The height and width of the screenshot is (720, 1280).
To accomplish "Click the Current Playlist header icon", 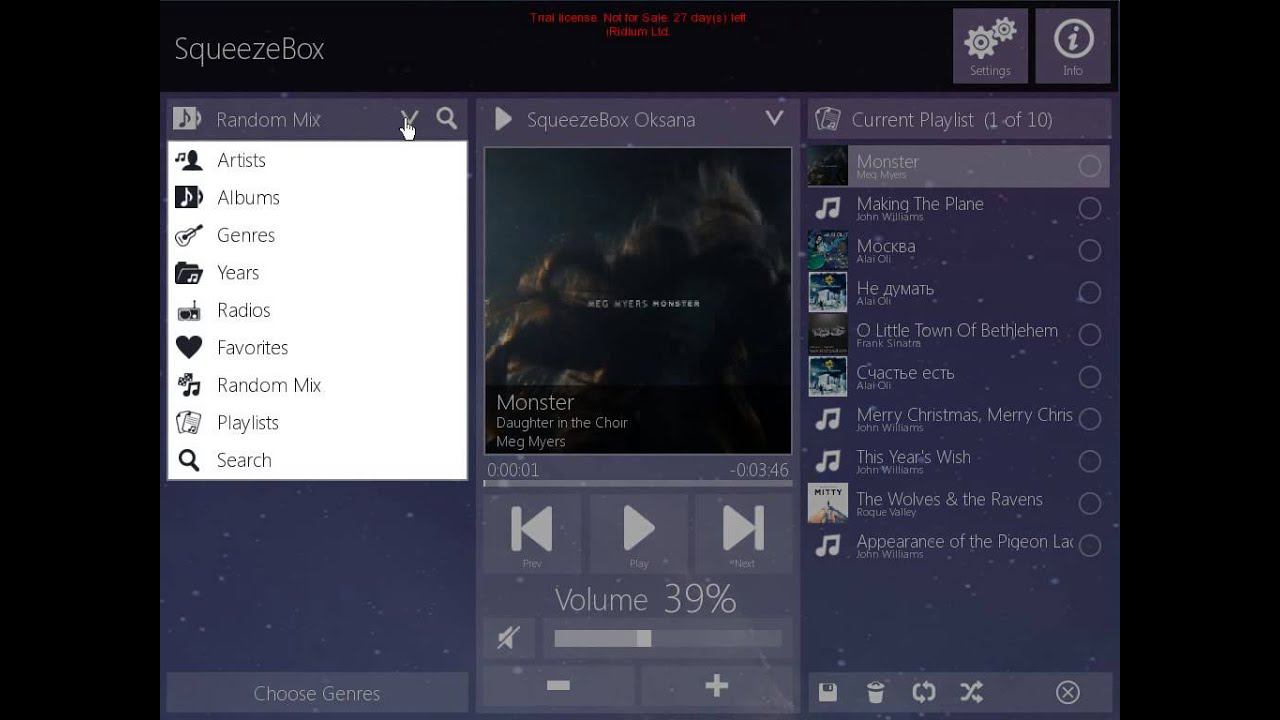I will (828, 119).
